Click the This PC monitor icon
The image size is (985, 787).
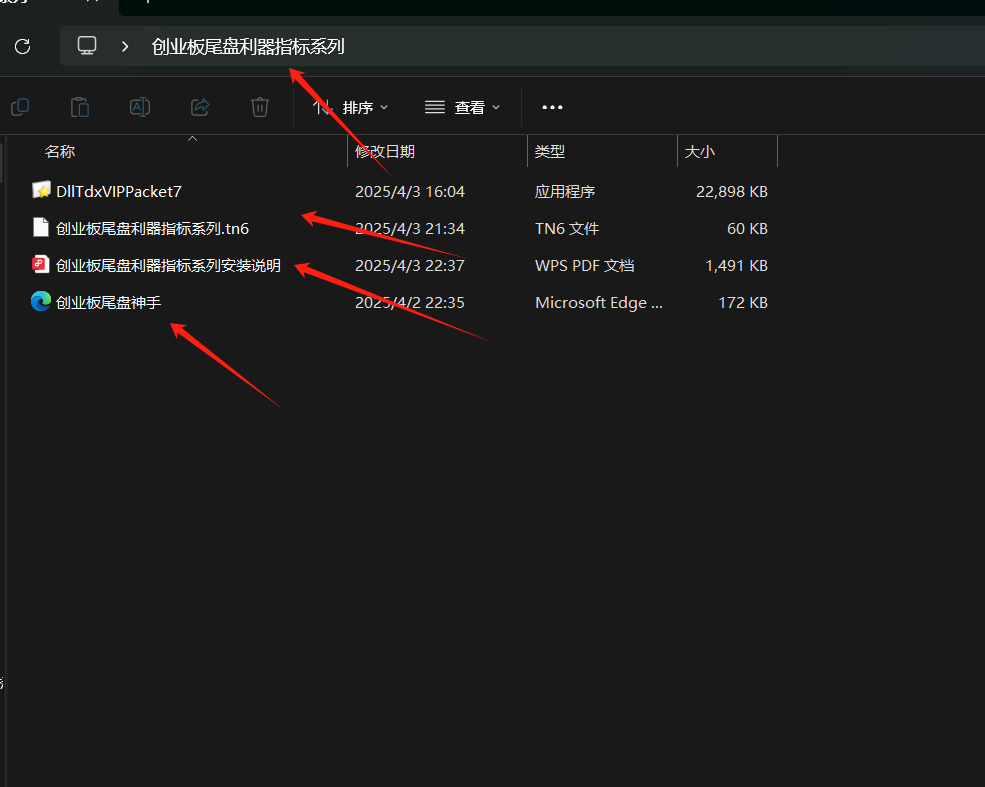[x=87, y=46]
